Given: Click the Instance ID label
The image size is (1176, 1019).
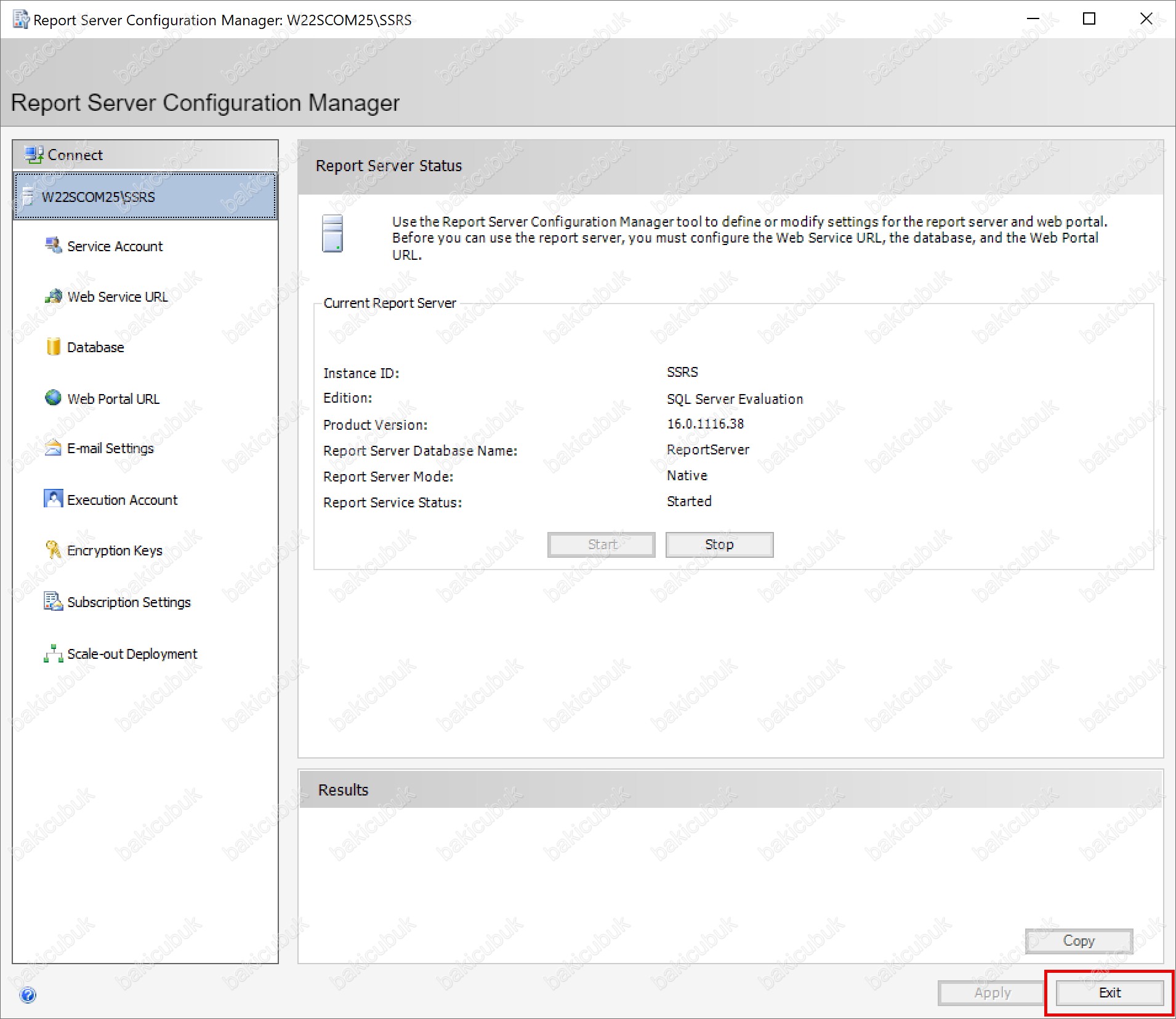Looking at the screenshot, I should [x=361, y=373].
